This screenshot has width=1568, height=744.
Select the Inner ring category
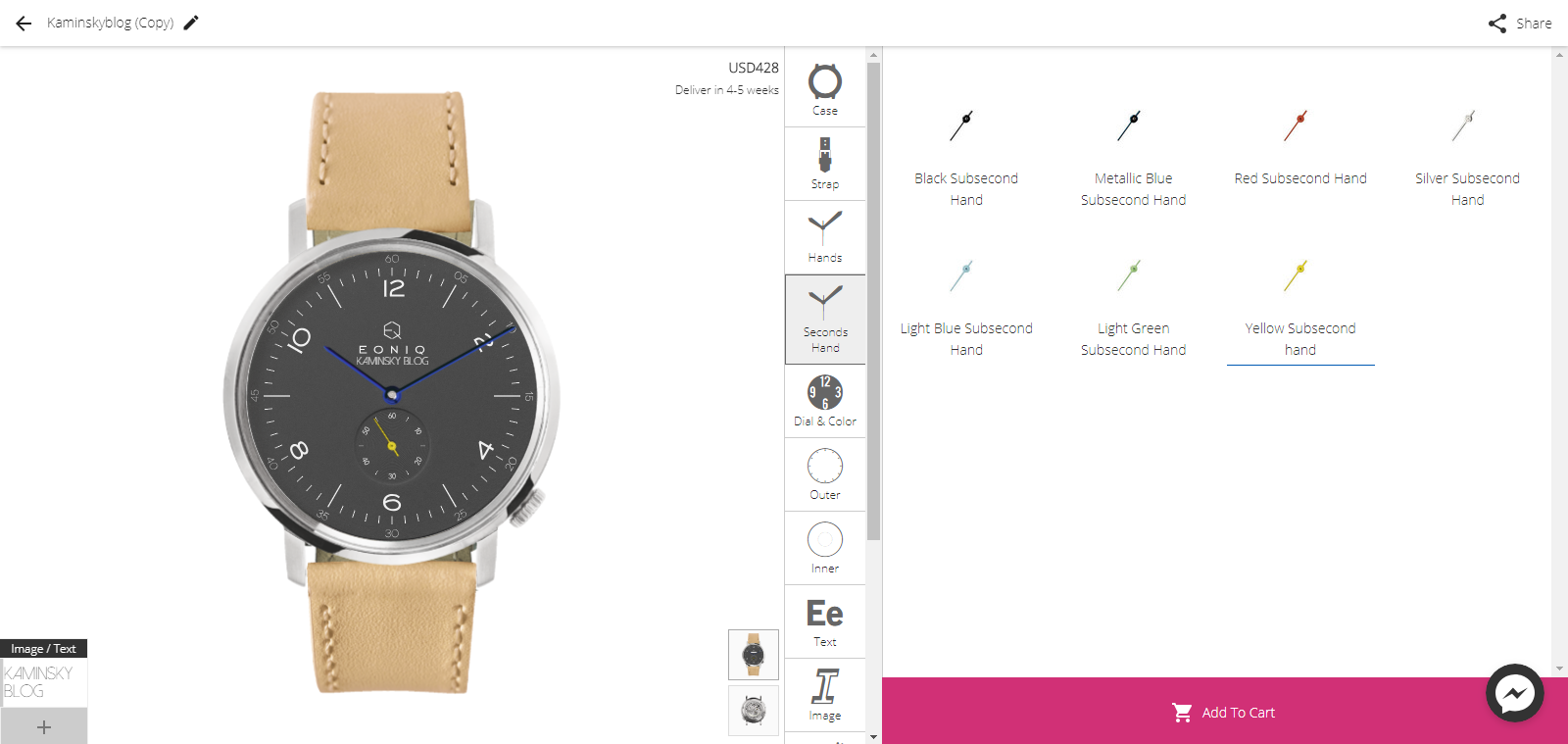[825, 548]
